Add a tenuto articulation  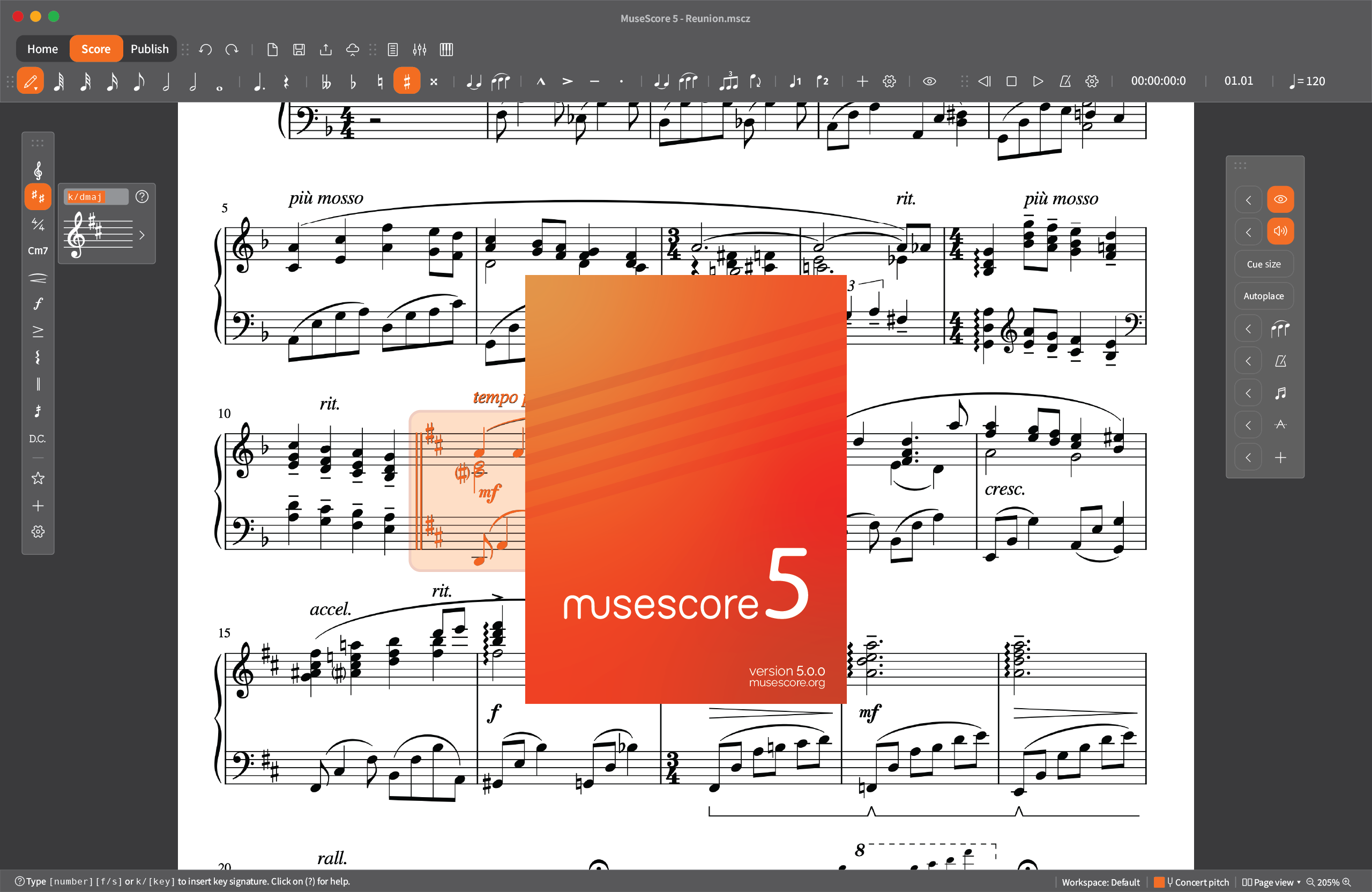tap(594, 81)
